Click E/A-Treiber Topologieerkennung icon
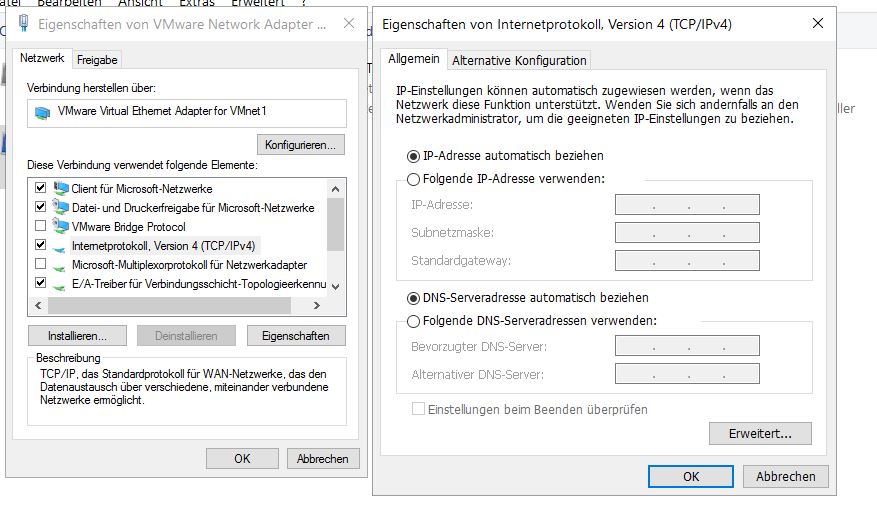This screenshot has width=877, height=517. (61, 284)
